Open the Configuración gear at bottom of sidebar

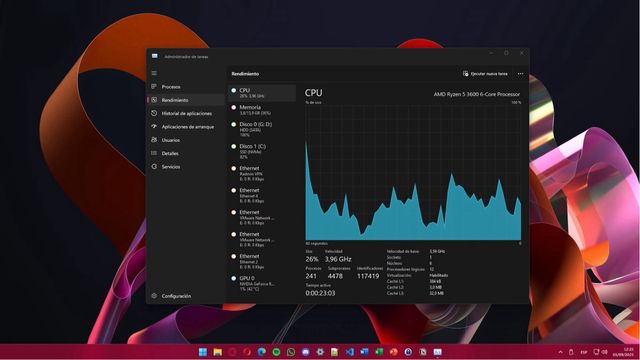pyautogui.click(x=154, y=296)
